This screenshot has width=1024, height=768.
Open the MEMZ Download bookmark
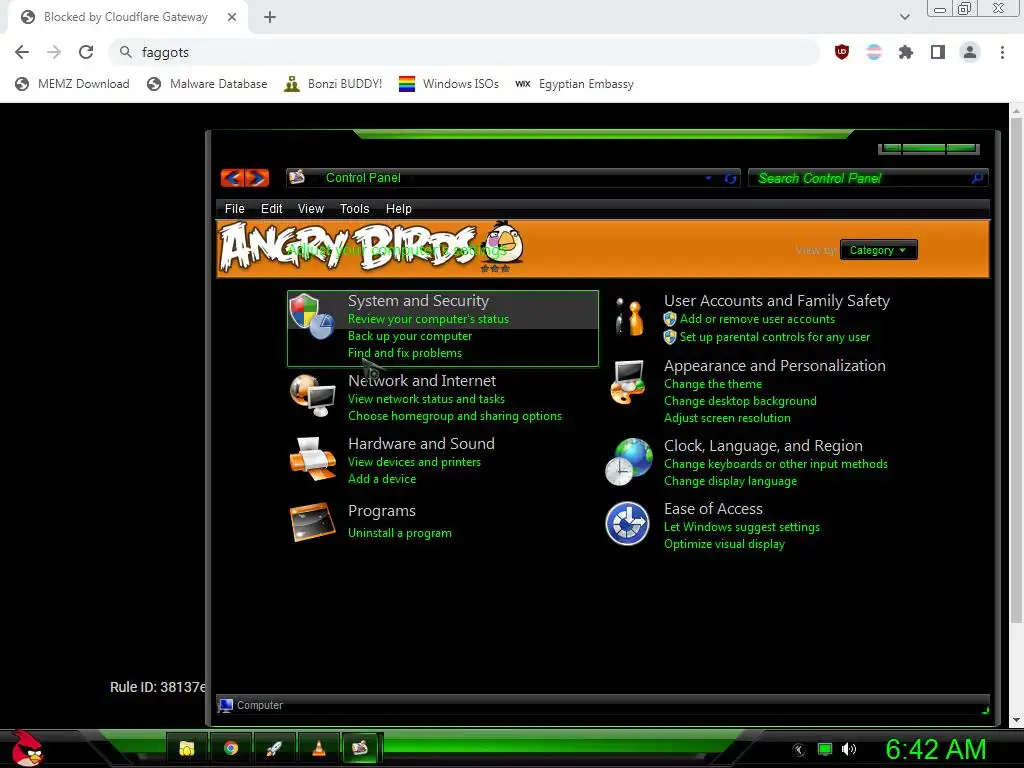pyautogui.click(x=72, y=84)
